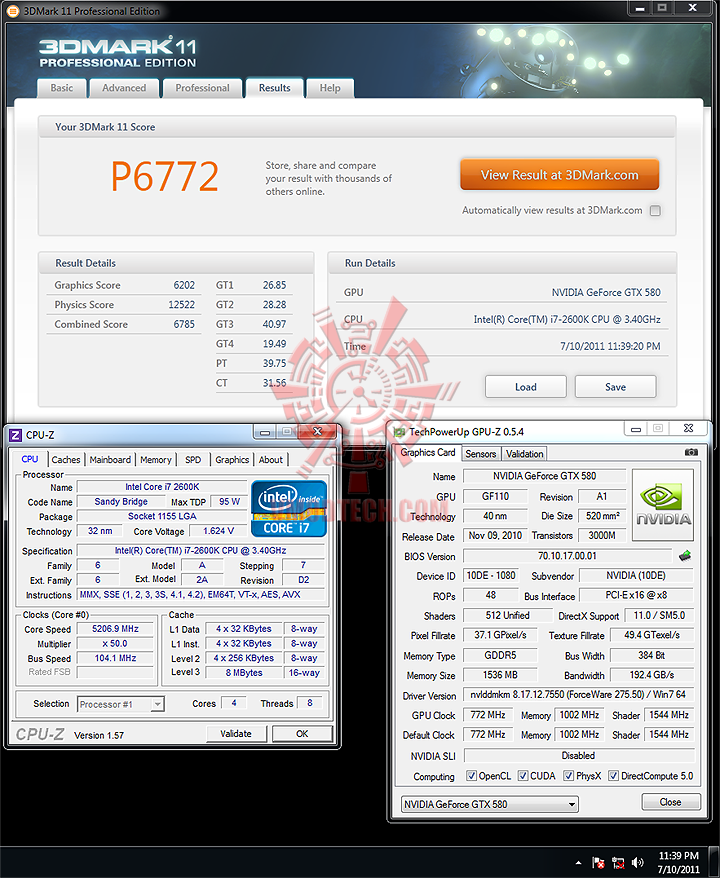Click the GPU-Z title bar icon
This screenshot has width=720, height=878.
point(399,432)
